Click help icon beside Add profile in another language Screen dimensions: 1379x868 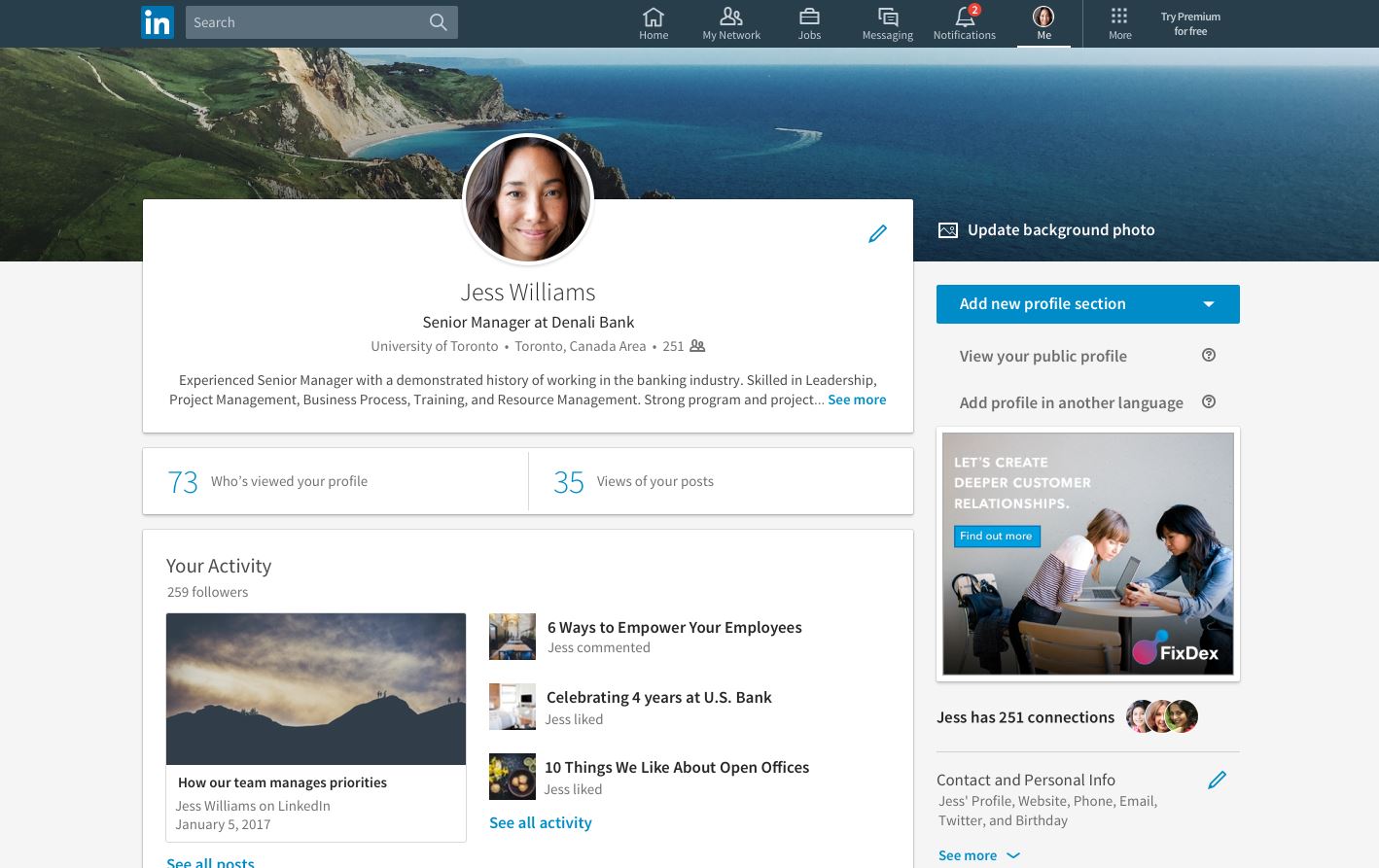click(x=1209, y=402)
